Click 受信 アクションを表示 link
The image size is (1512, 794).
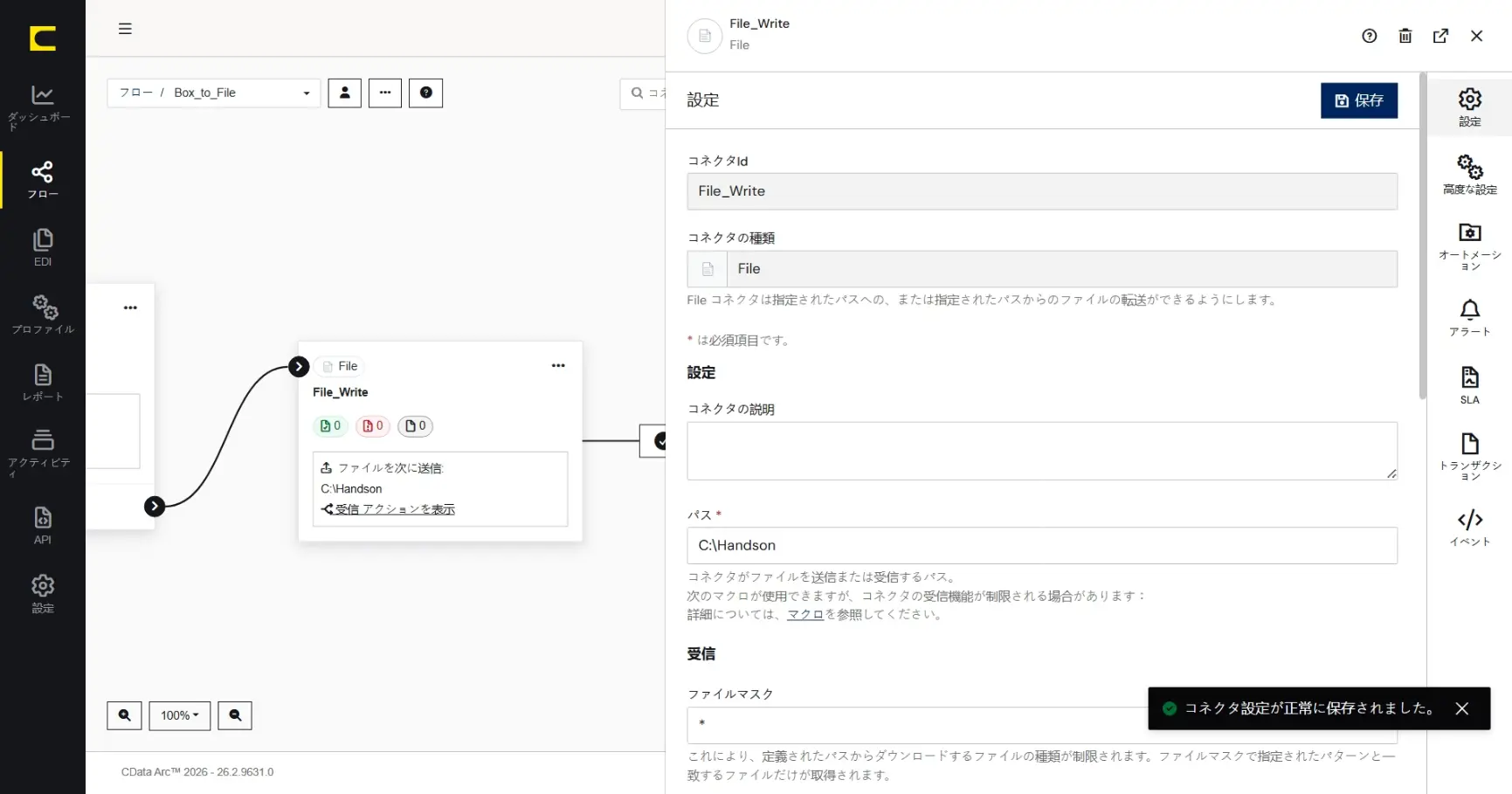coord(395,509)
